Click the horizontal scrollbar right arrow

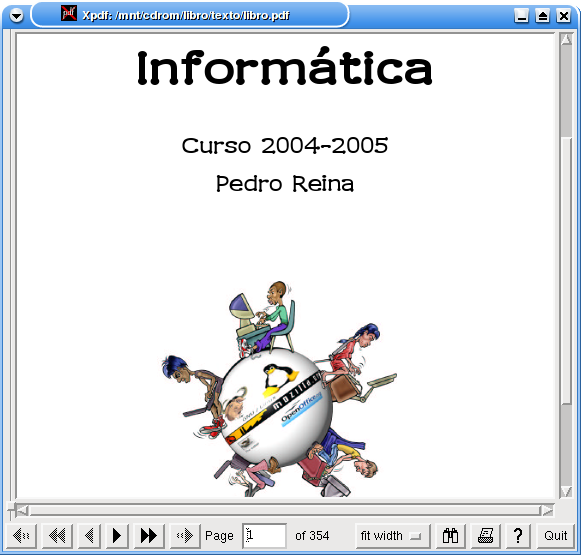pyautogui.click(x=547, y=511)
